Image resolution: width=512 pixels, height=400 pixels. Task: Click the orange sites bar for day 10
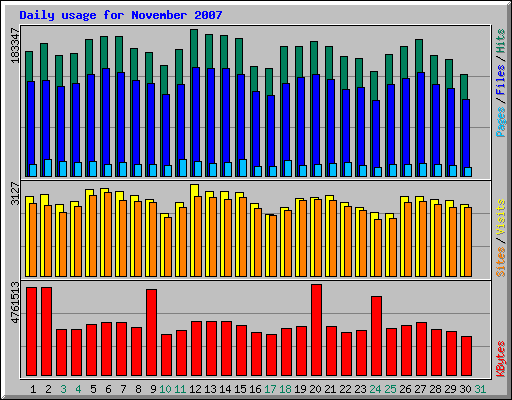point(168,247)
